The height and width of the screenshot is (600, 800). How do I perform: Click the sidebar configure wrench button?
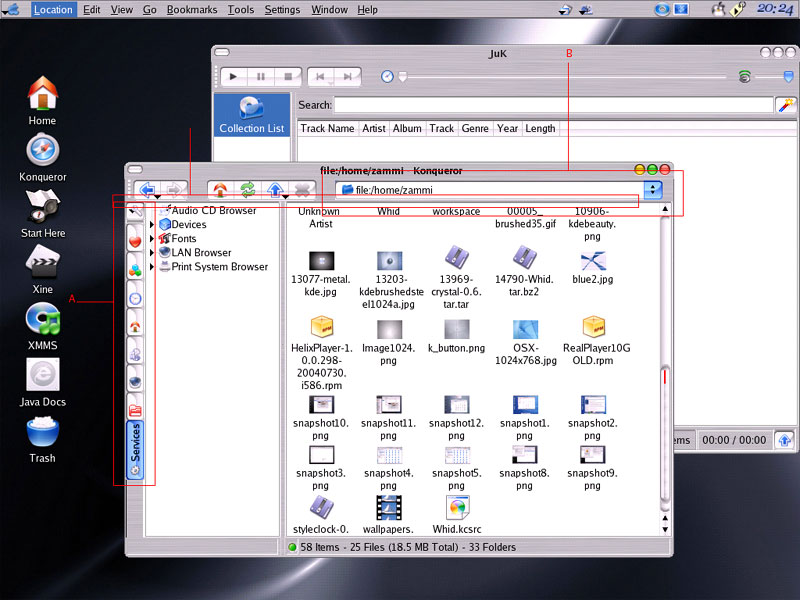point(135,210)
